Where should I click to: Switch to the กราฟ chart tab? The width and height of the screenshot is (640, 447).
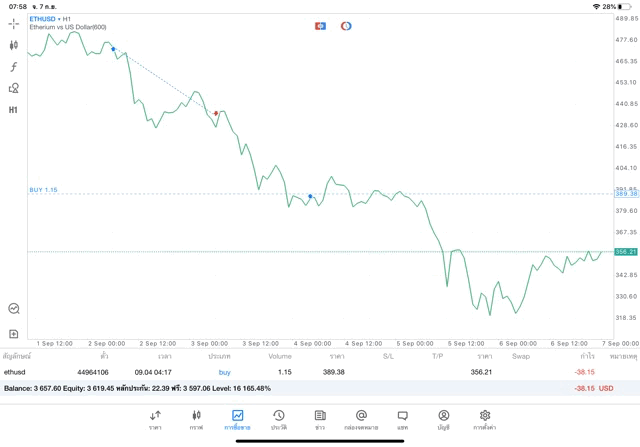point(196,420)
